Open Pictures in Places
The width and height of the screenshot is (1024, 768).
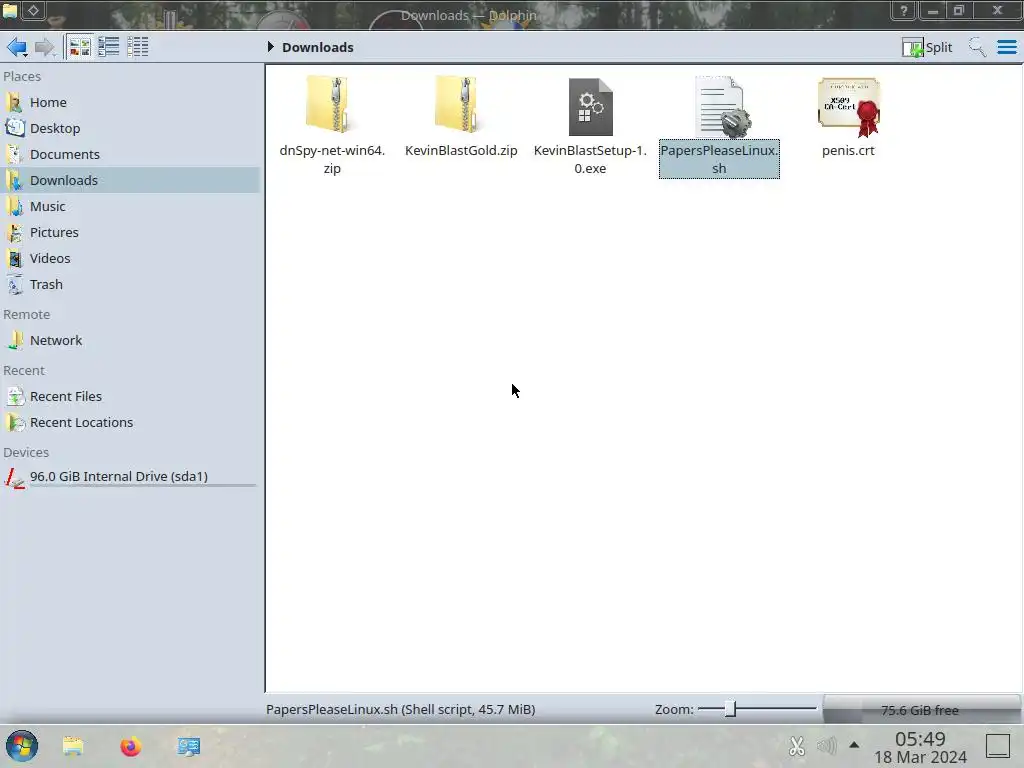coord(131,232)
